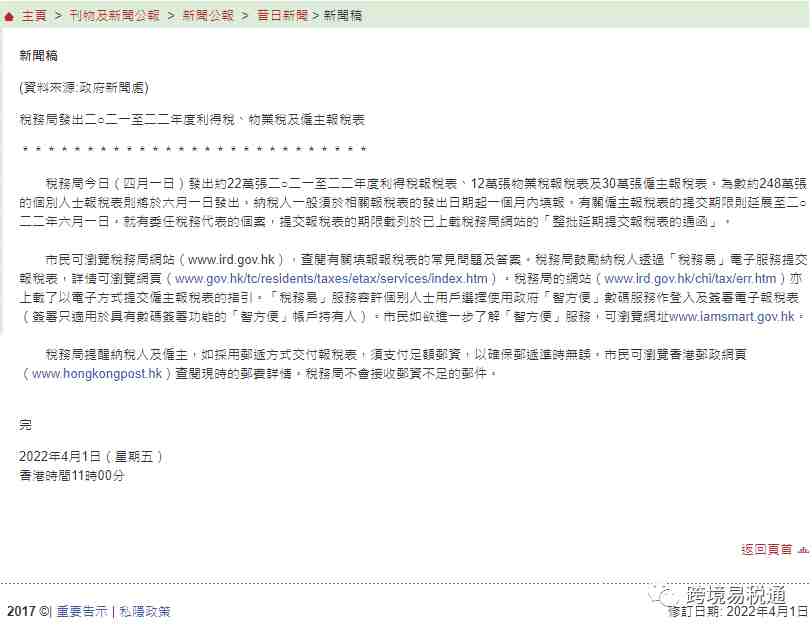The image size is (812, 631).
Task: Open the www.iamsmart.gov.hk link
Action: point(732,317)
